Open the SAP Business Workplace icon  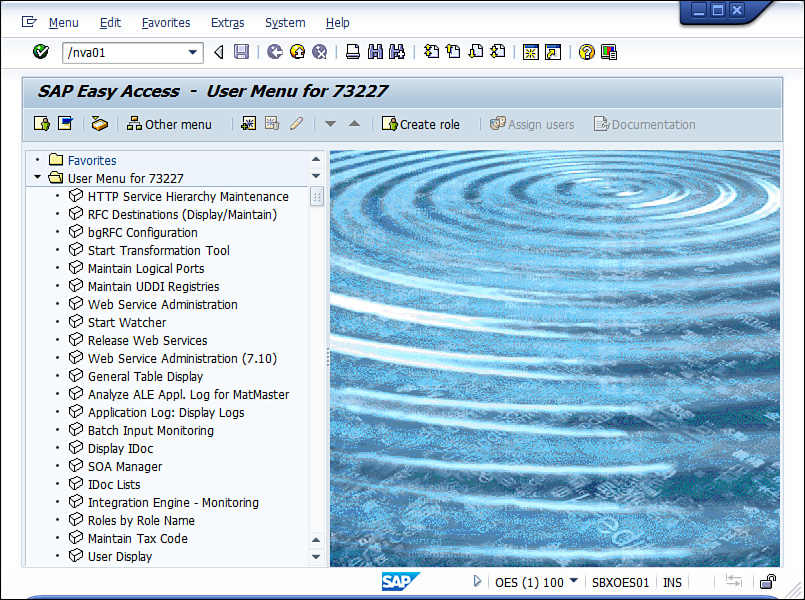99,124
